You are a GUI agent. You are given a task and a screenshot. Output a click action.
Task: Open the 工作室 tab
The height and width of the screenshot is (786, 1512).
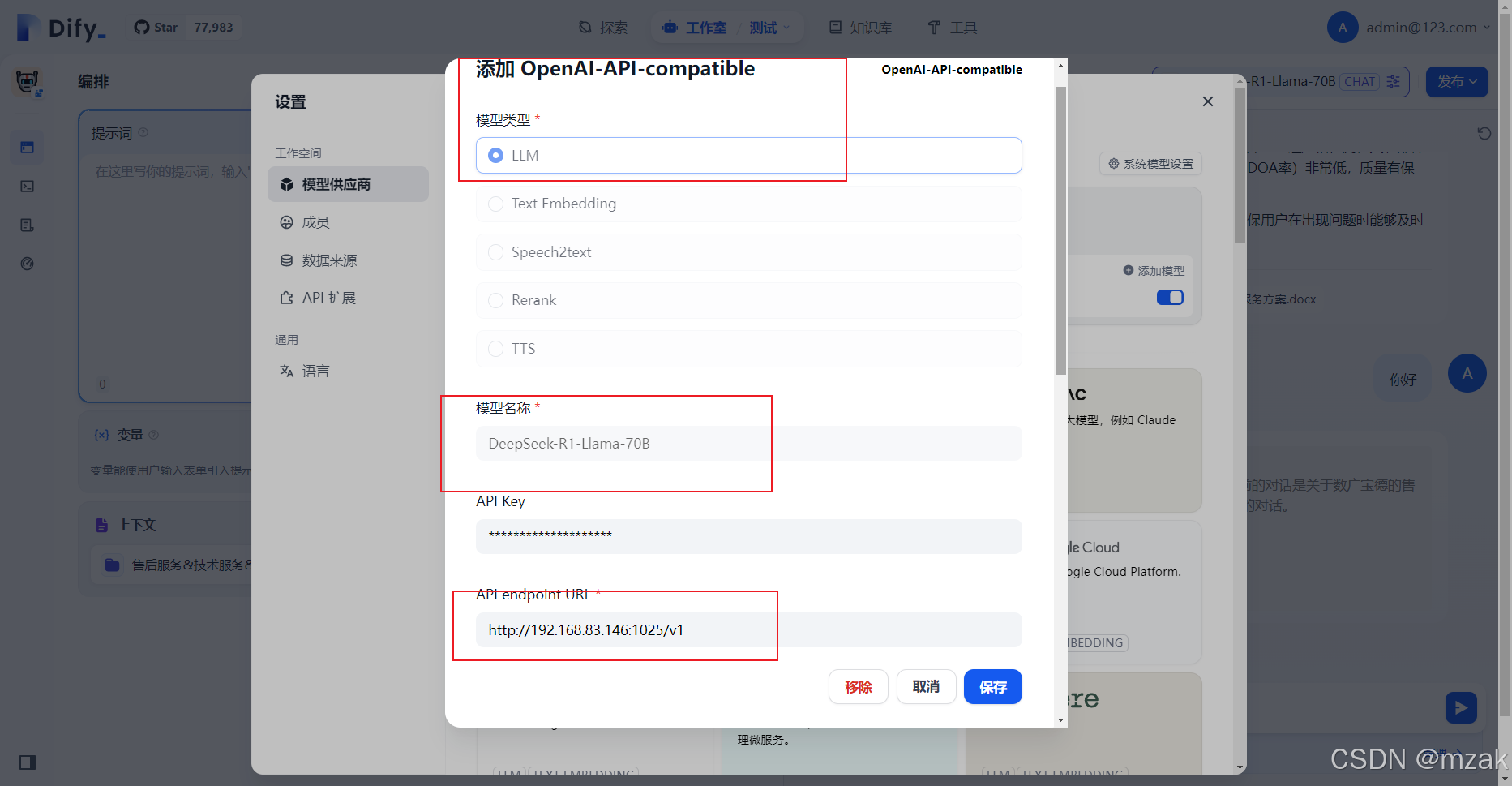pos(695,28)
